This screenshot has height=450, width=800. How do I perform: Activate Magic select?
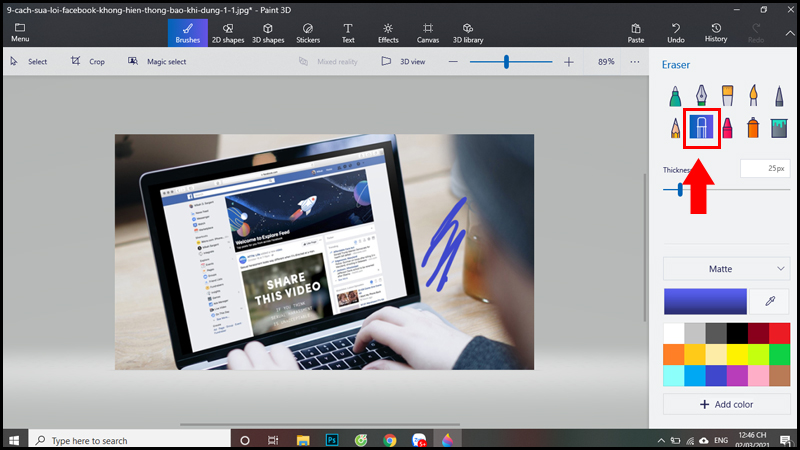point(157,61)
